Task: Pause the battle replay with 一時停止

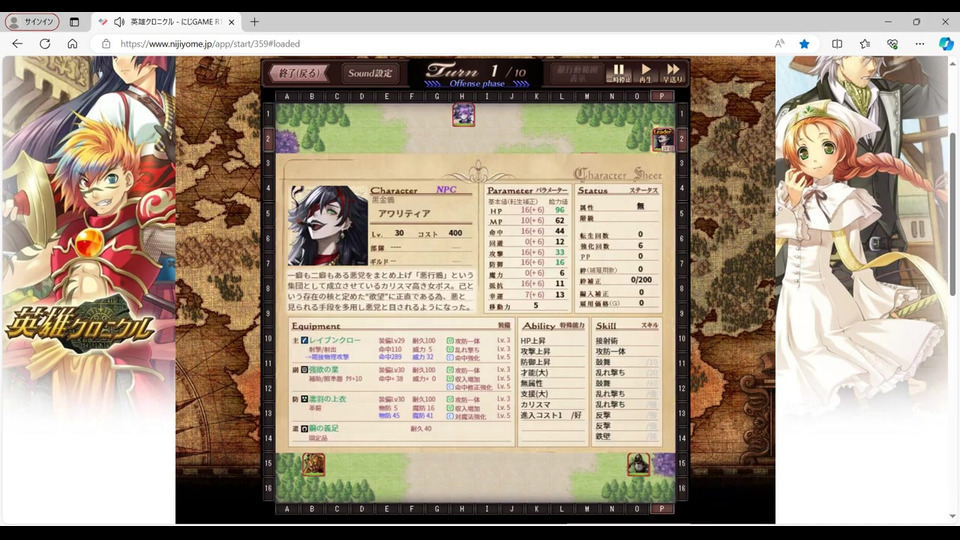Action: (x=618, y=73)
